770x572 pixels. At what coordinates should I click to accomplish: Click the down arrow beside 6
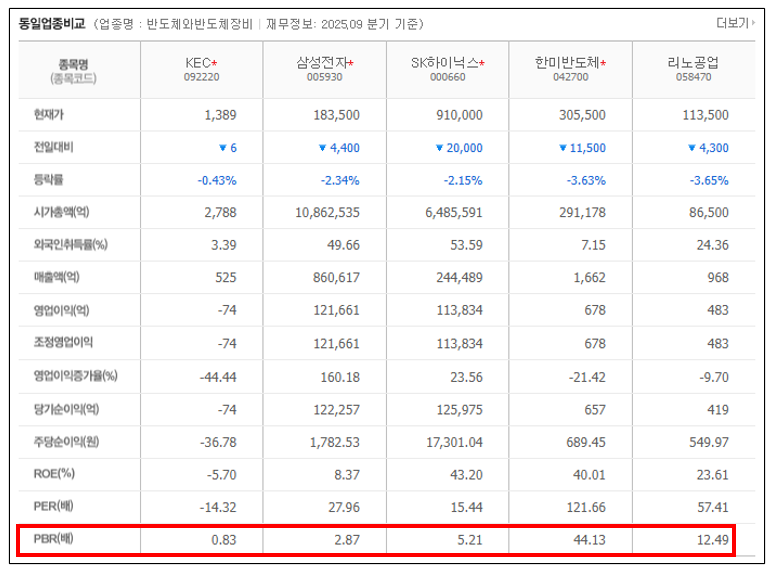[222, 148]
